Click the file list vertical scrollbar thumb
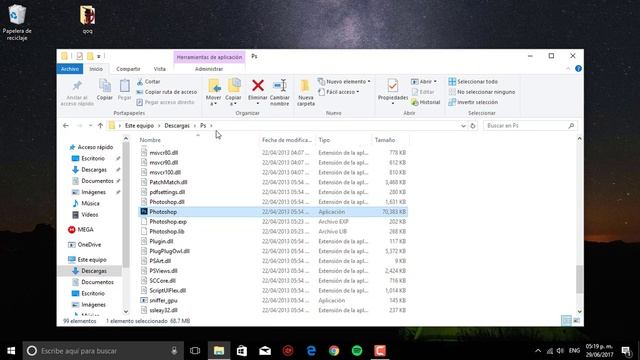 pyautogui.click(x=579, y=279)
